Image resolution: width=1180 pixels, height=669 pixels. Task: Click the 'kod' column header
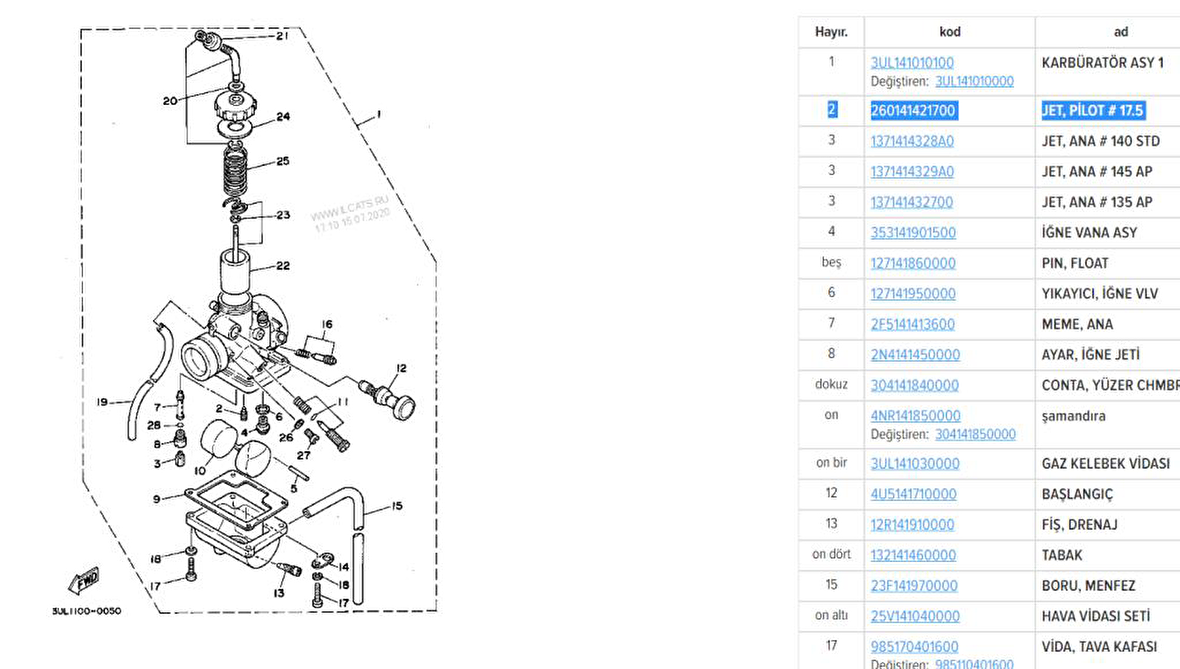point(950,32)
